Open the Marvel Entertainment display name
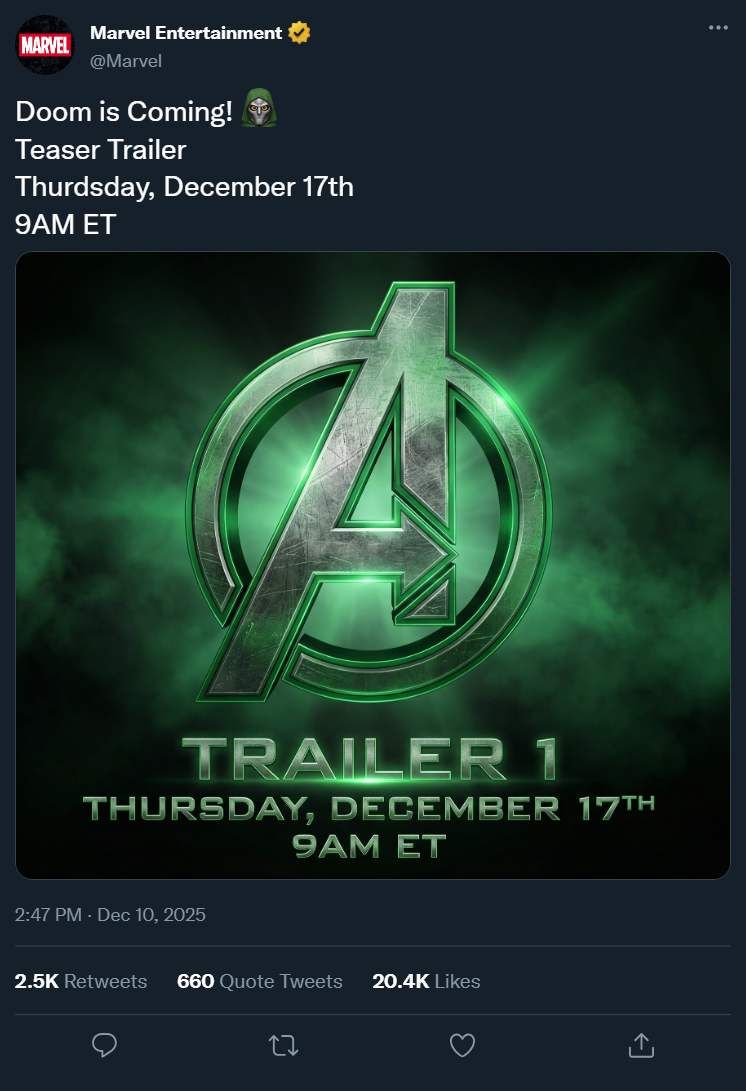 coord(186,33)
